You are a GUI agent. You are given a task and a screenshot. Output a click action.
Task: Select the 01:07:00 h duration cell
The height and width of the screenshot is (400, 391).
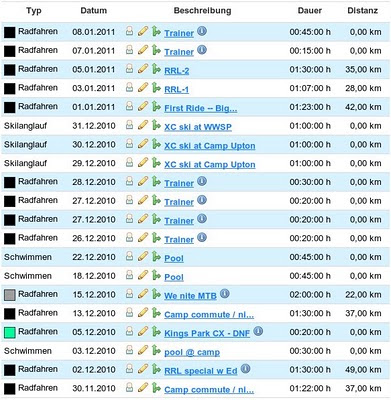pyautogui.click(x=310, y=88)
